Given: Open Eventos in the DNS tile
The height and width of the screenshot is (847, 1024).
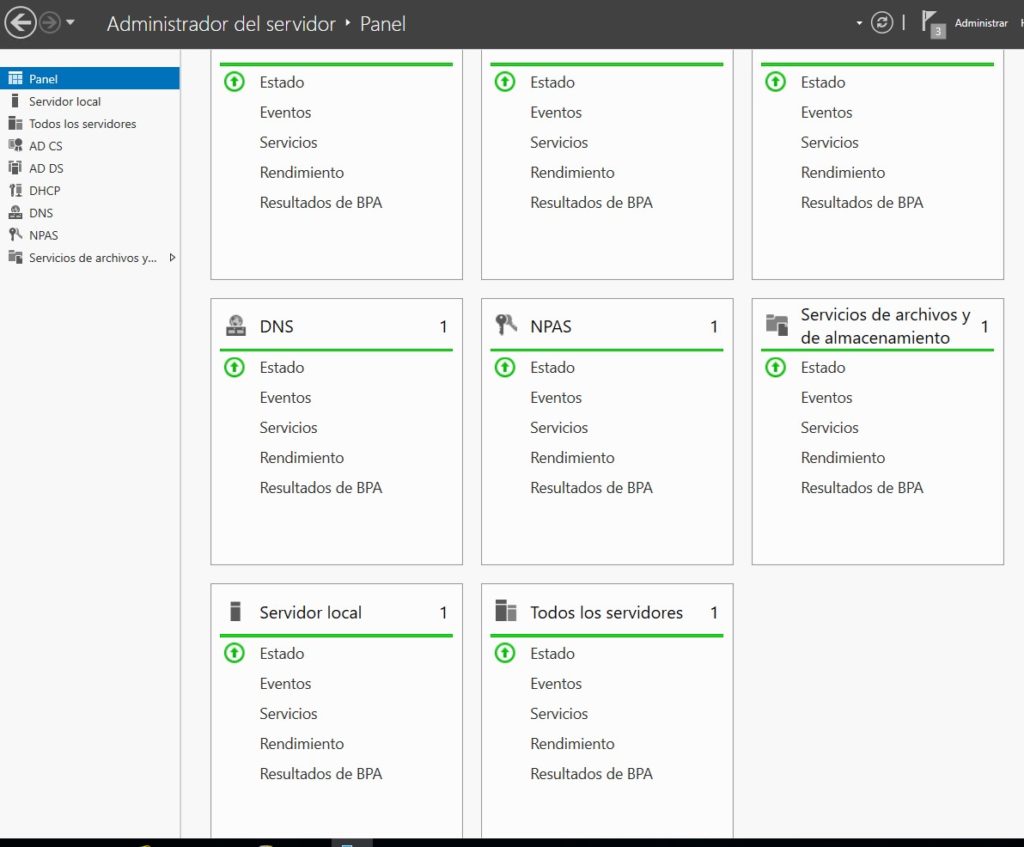Looking at the screenshot, I should pos(286,397).
